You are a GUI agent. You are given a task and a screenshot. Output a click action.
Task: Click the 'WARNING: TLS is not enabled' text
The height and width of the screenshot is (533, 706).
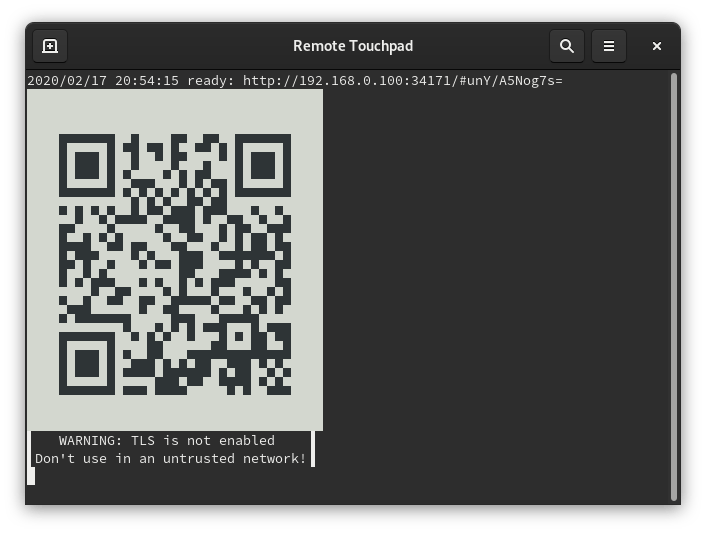[167, 440]
